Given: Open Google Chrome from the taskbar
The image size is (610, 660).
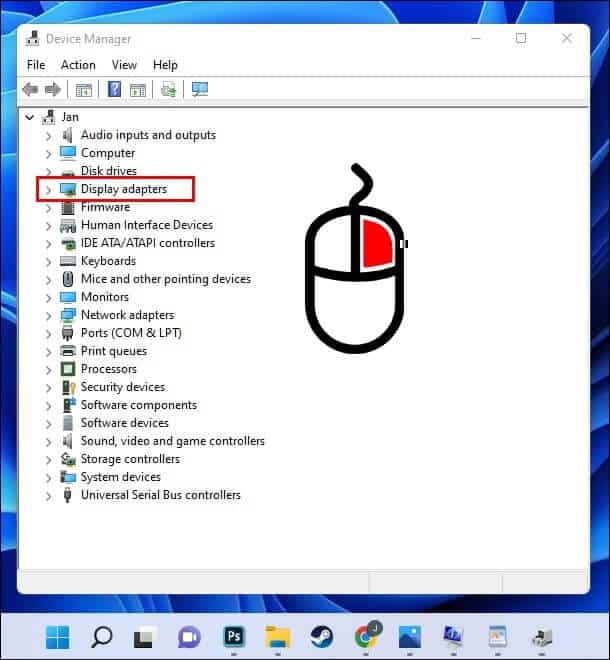Looking at the screenshot, I should click(x=366, y=636).
